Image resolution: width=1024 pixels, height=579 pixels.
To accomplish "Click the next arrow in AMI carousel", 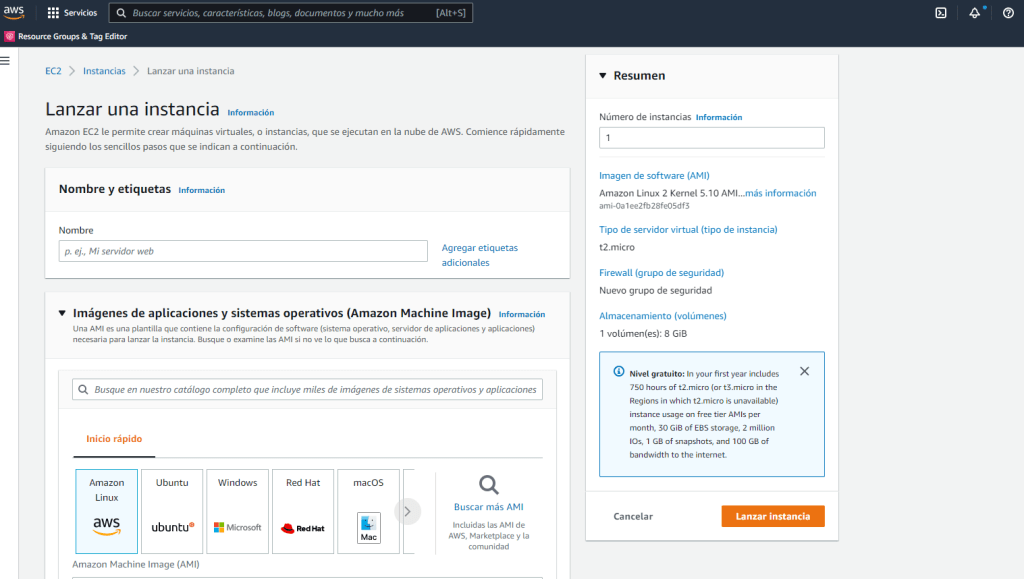I will [407, 511].
